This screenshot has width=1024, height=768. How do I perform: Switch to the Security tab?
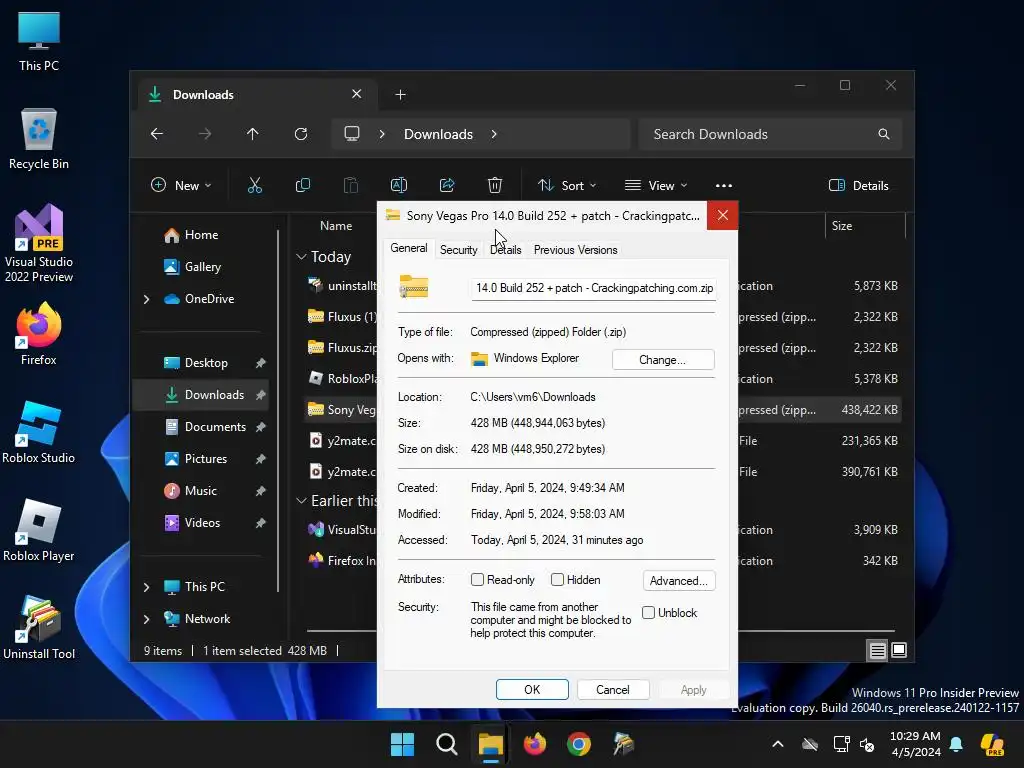pos(458,249)
